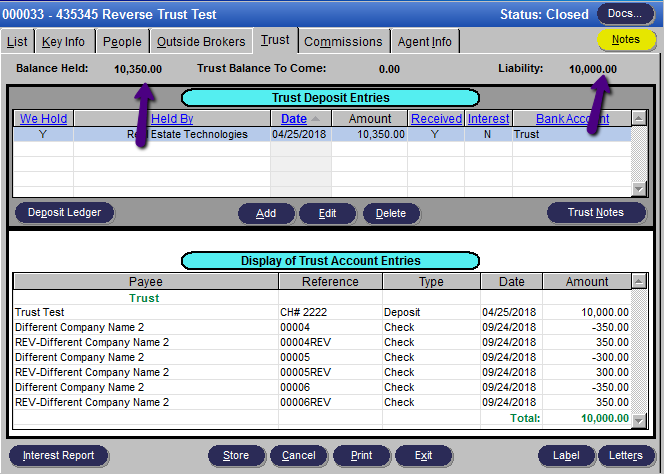Switch to the Key Info tab
Viewport: 664px width, 474px height.
coord(62,42)
